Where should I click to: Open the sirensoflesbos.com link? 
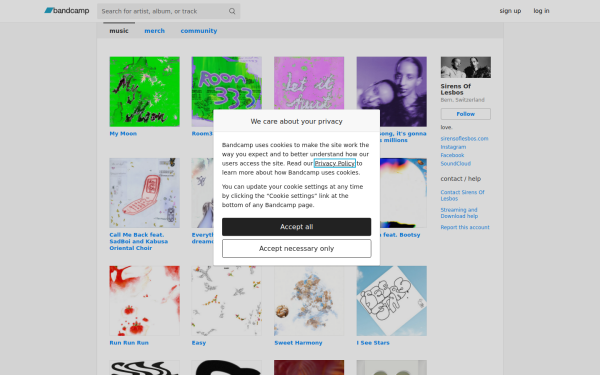464,139
